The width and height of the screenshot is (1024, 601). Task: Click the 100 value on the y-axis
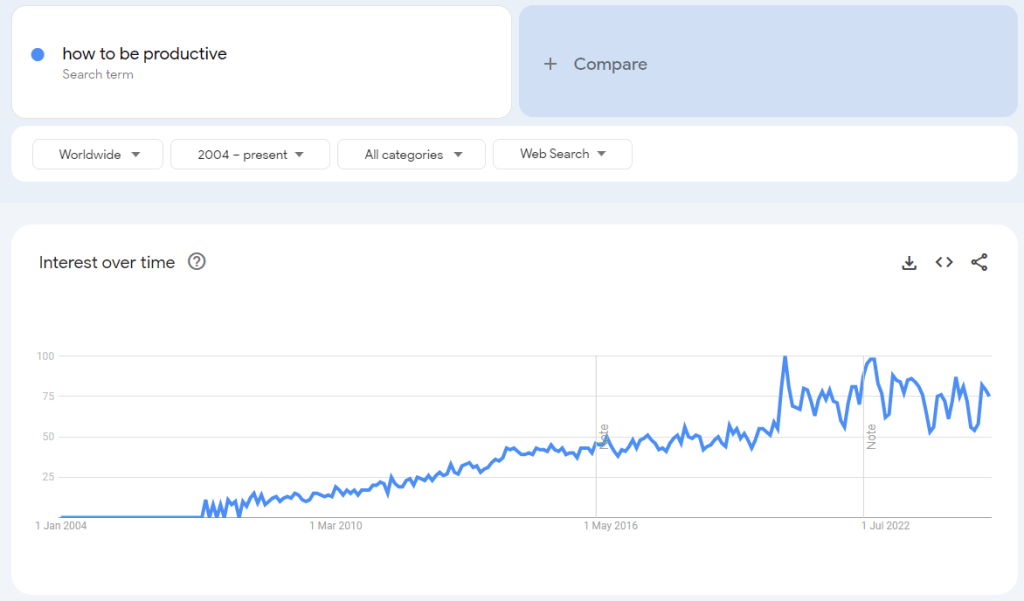[x=45, y=356]
